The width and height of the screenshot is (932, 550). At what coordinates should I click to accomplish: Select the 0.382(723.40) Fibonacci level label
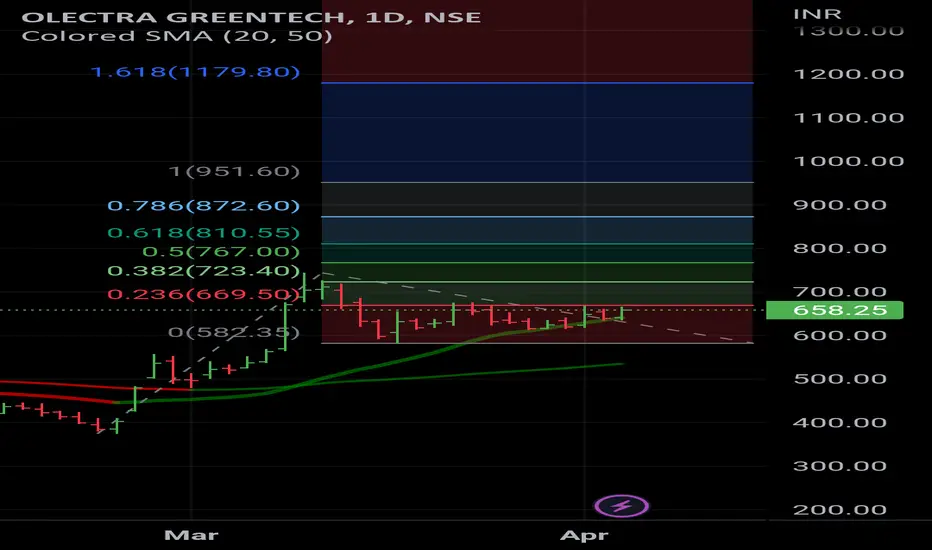(x=203, y=271)
